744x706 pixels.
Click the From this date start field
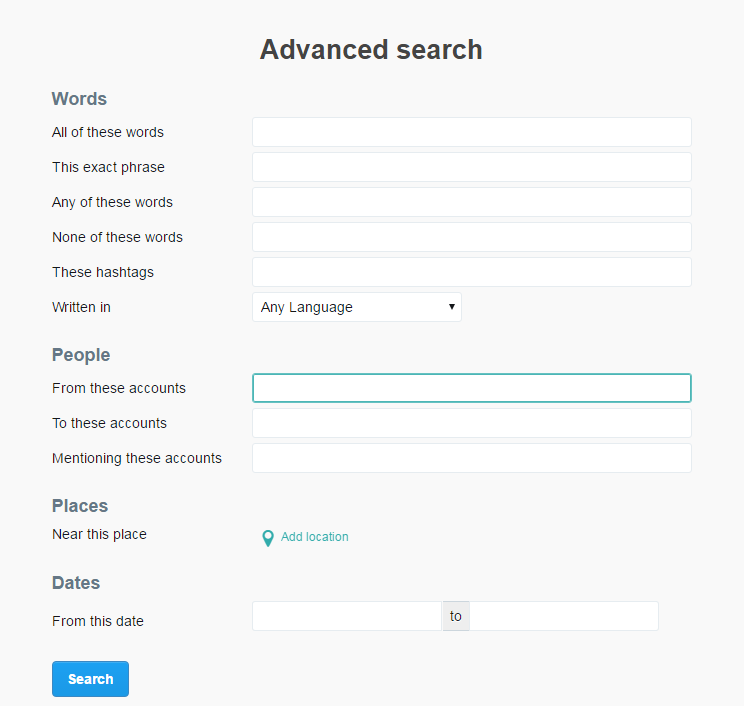point(347,616)
